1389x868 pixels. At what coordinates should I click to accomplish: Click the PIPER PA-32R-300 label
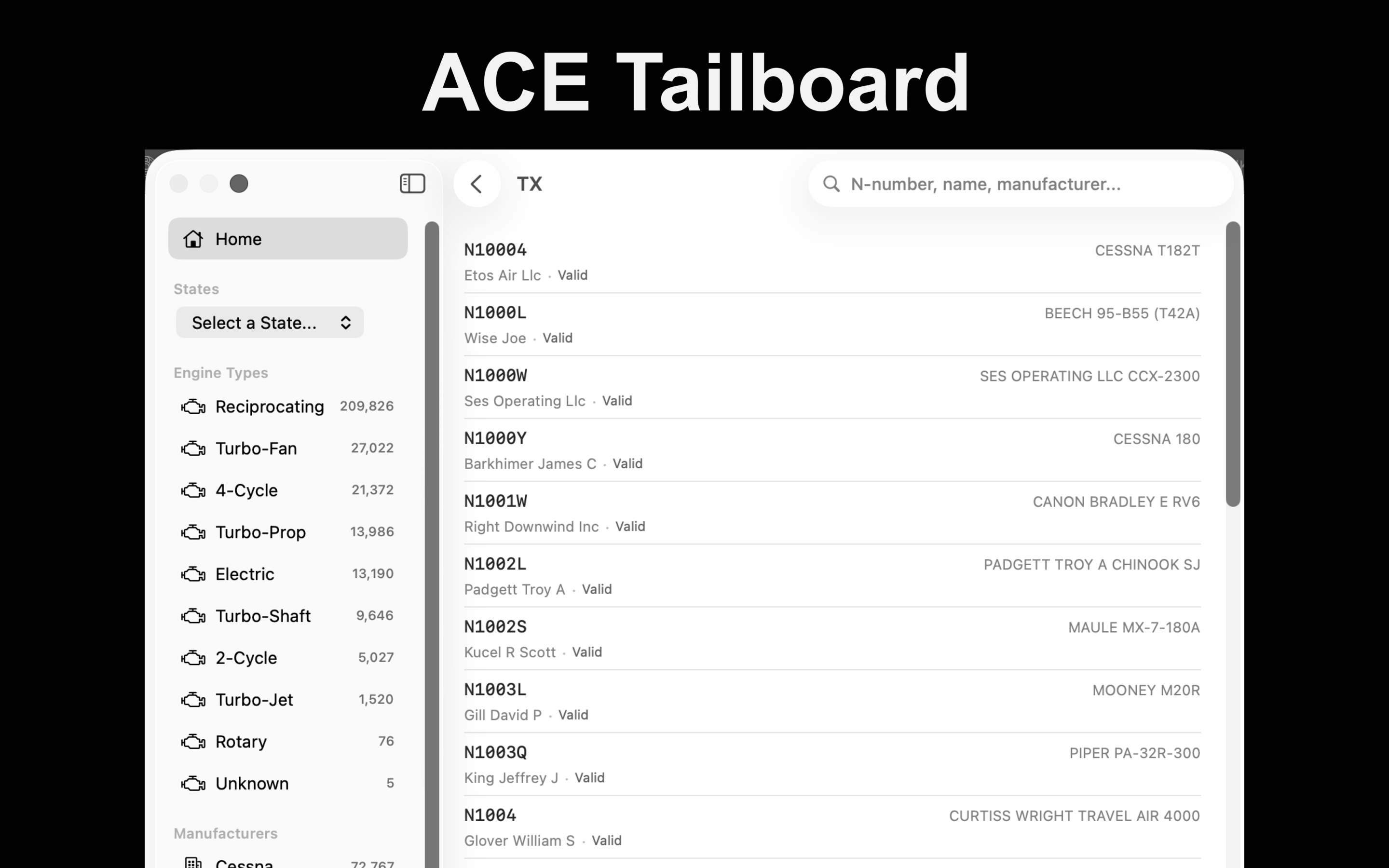1135,753
